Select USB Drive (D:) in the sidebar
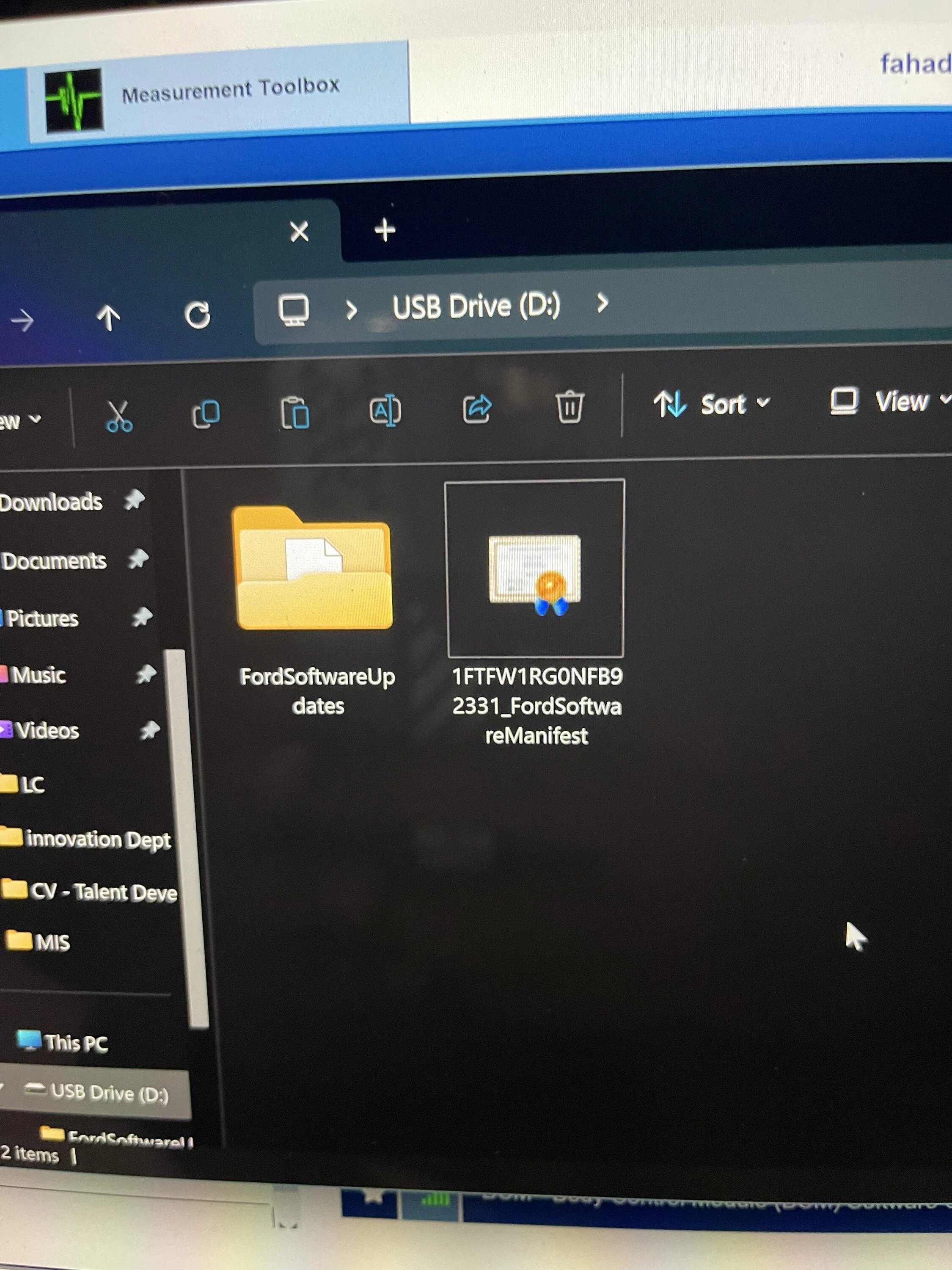This screenshot has height=1270, width=952. pos(96,1093)
